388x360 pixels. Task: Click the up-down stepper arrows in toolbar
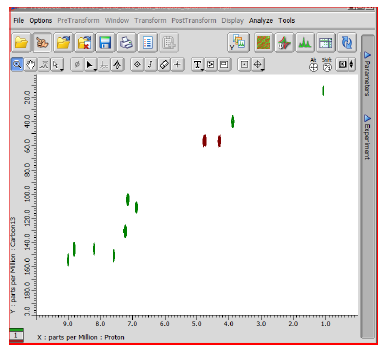click(351, 64)
